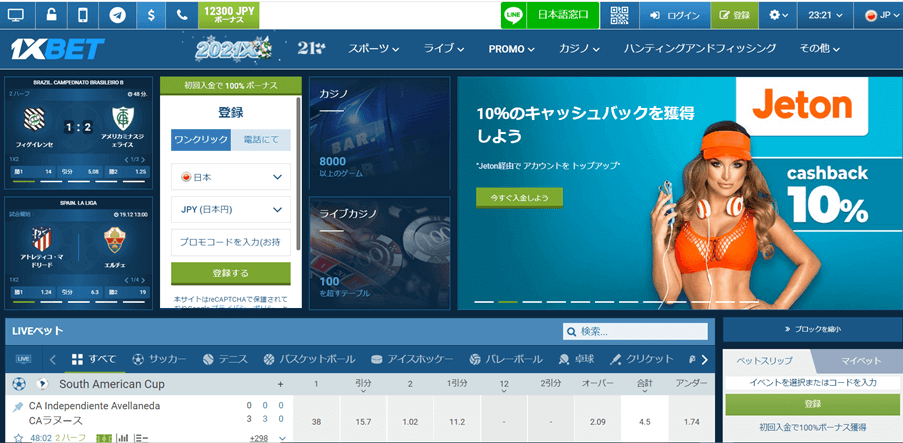Open the 日本 country dropdown

231,177
